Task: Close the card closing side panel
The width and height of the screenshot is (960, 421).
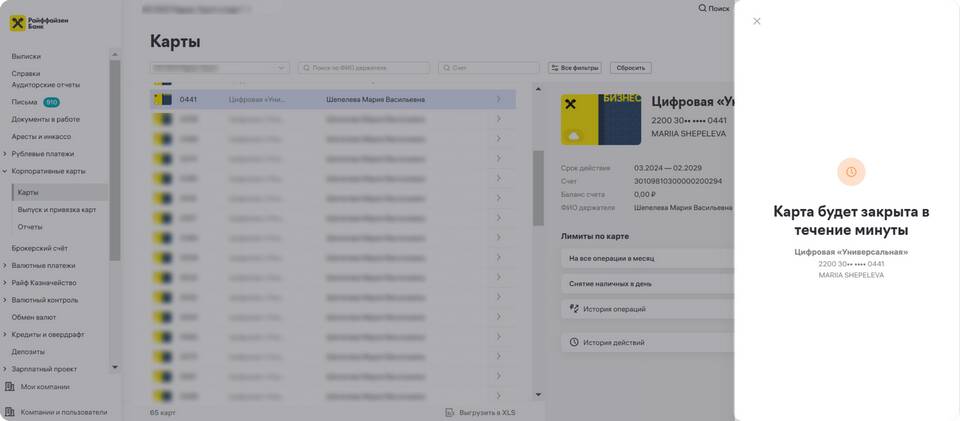Action: coord(756,21)
